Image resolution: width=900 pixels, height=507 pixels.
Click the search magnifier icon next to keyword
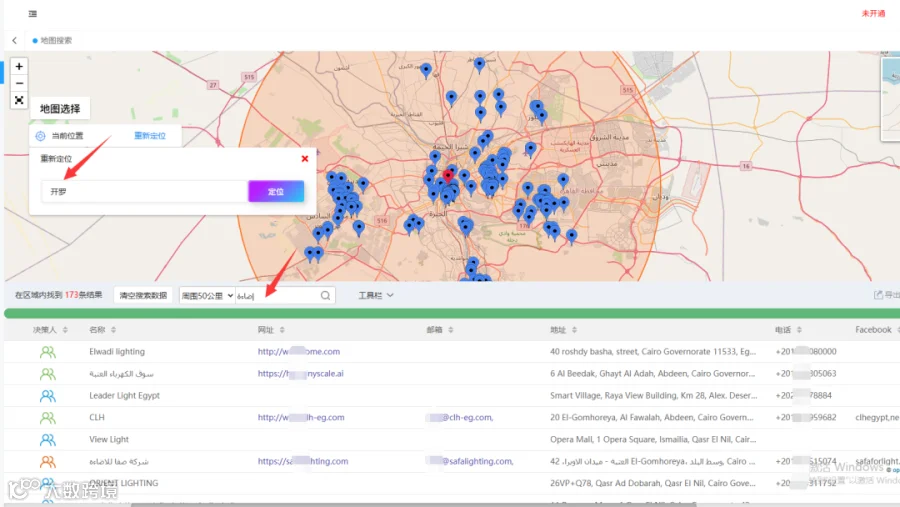325,295
